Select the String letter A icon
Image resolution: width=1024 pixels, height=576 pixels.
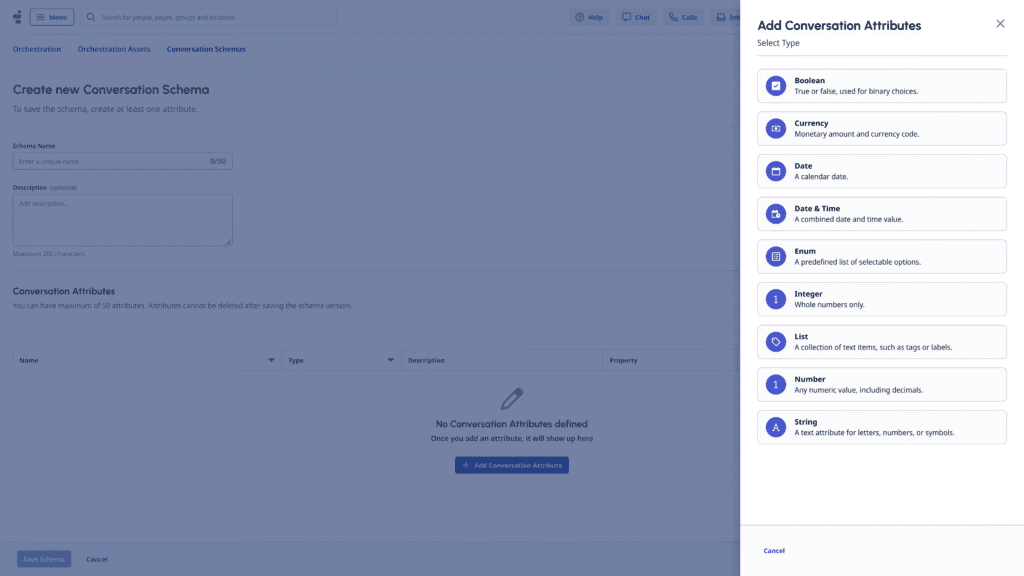point(775,427)
